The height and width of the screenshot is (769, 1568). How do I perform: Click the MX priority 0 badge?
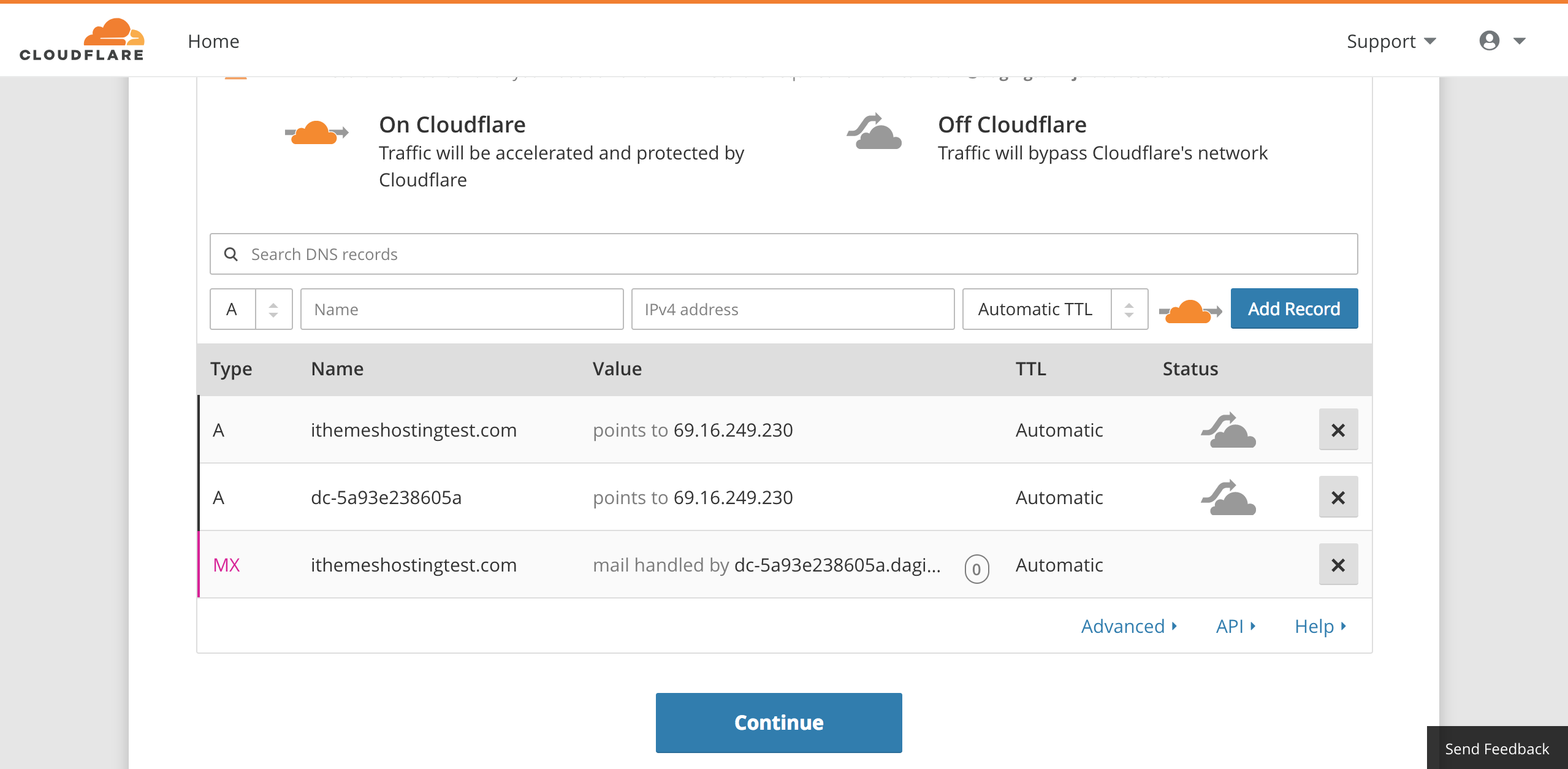[x=976, y=569]
